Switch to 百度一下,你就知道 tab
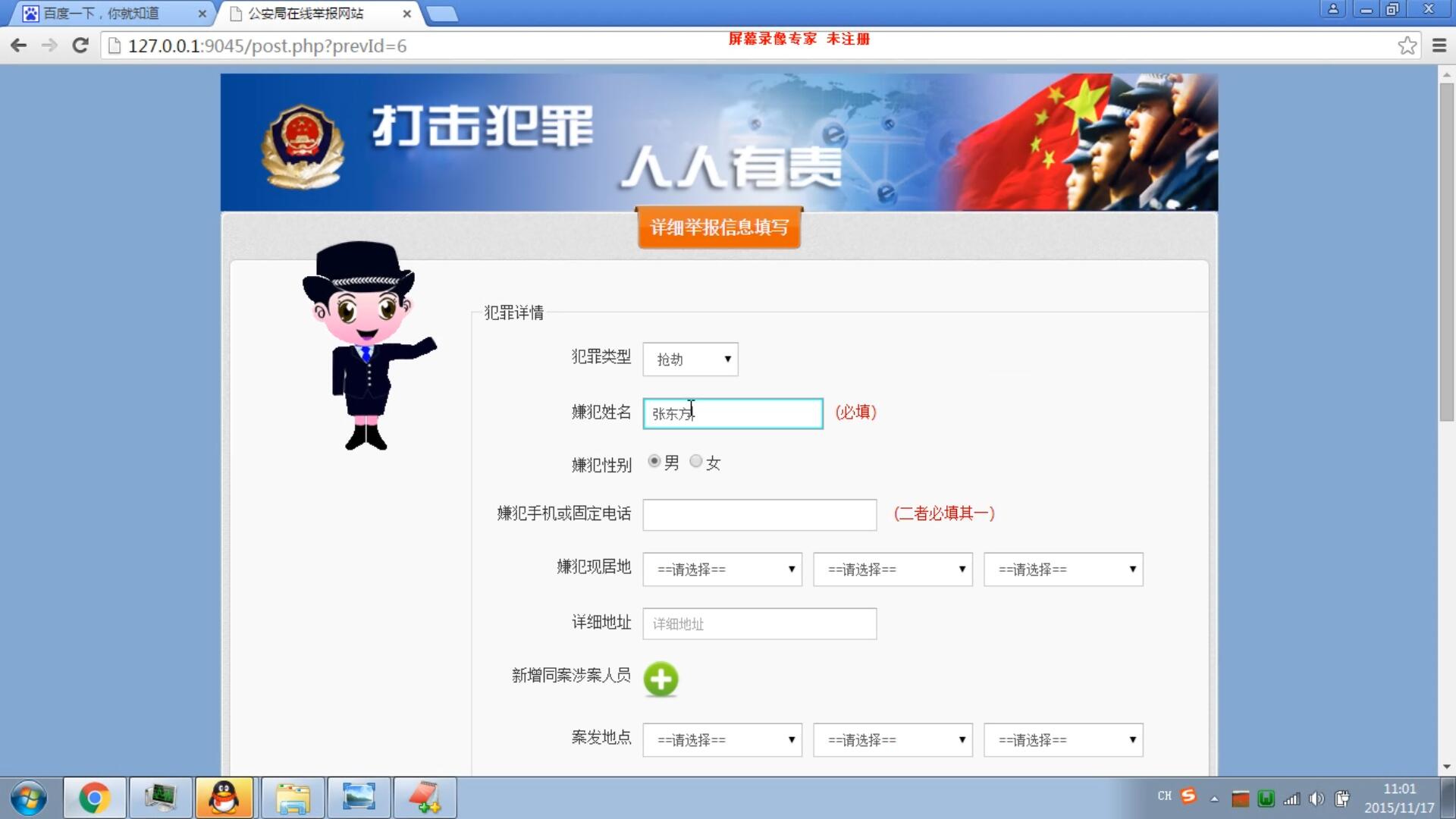 112,14
